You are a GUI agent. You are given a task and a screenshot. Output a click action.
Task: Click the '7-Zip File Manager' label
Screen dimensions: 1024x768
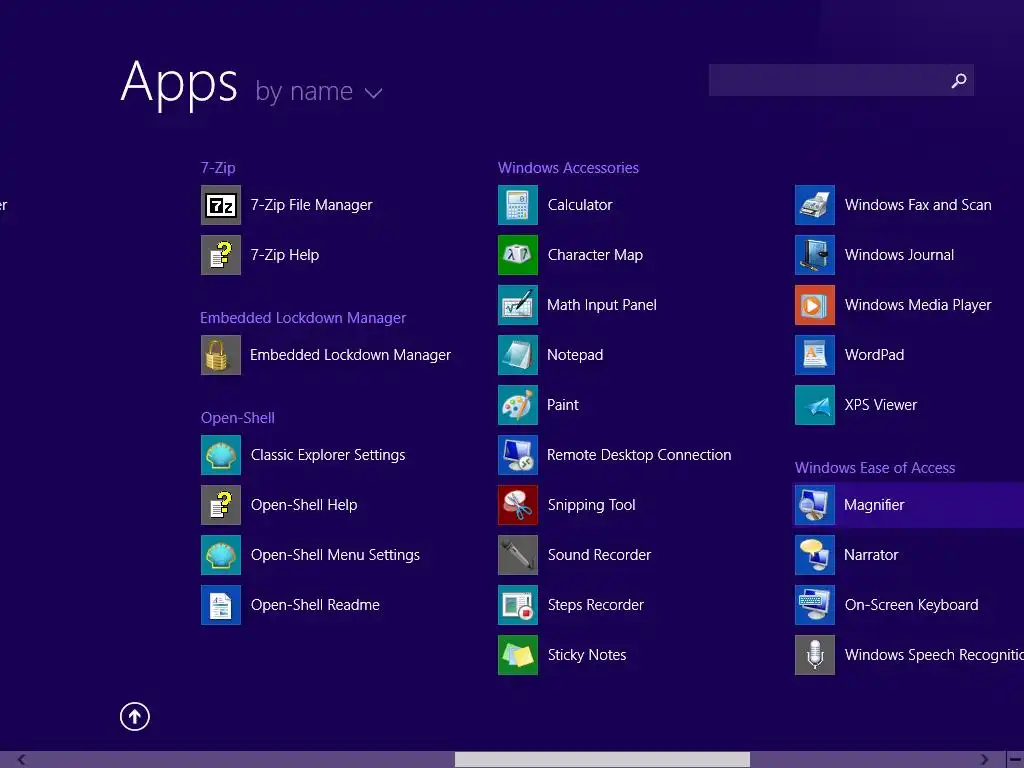pos(312,205)
